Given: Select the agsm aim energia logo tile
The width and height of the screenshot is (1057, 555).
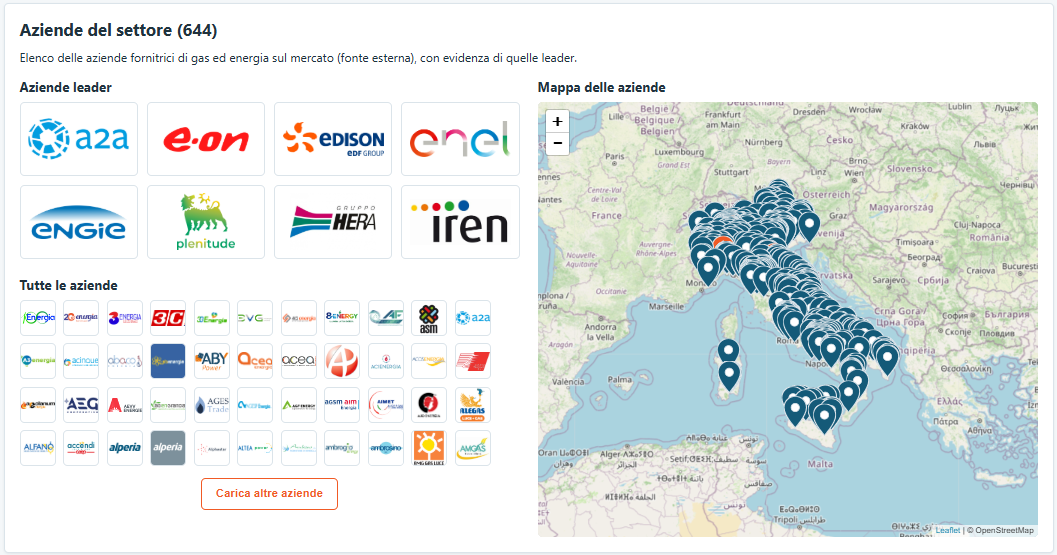Looking at the screenshot, I should coord(342,405).
